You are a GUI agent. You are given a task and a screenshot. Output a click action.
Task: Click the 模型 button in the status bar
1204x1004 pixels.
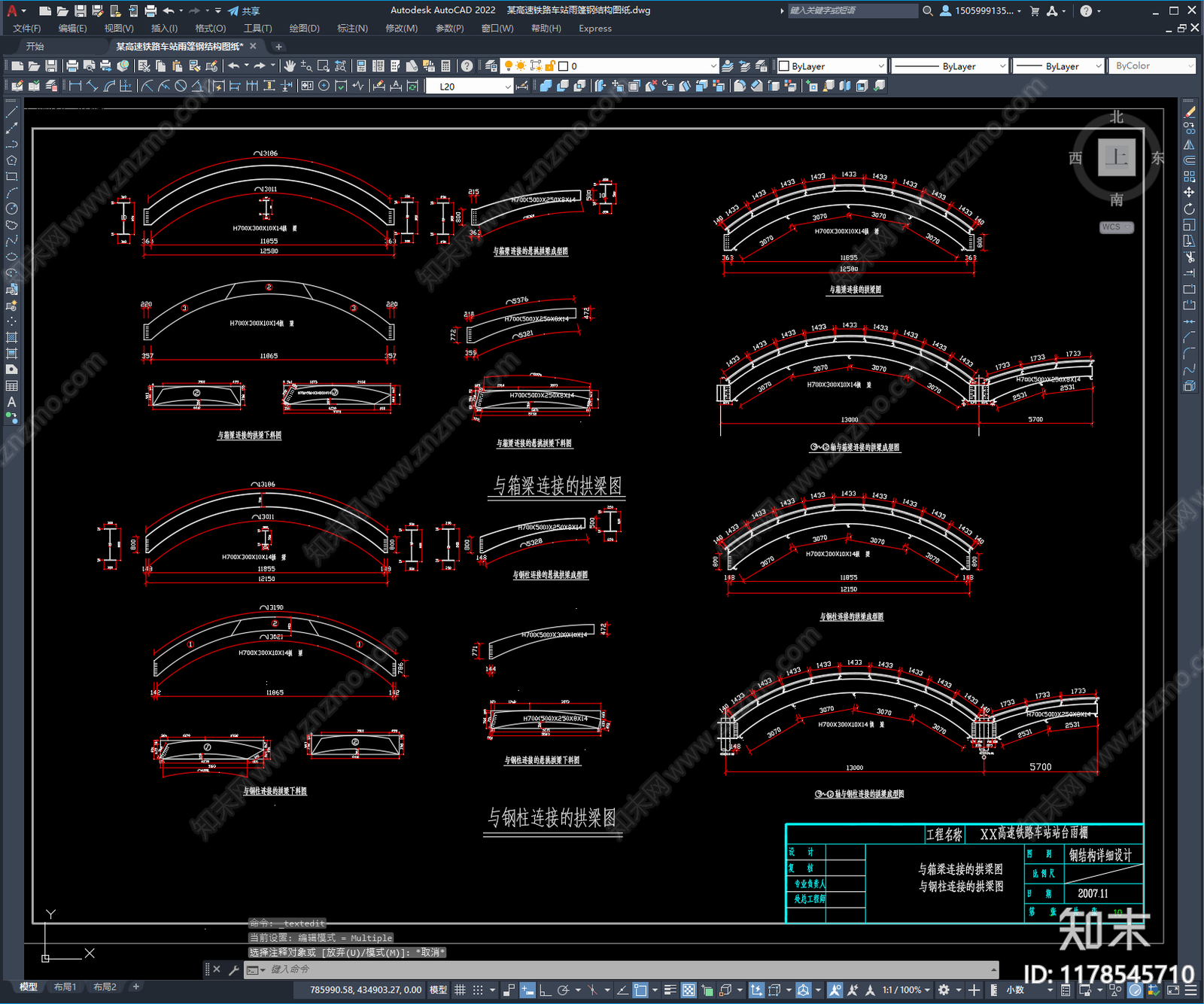438,990
